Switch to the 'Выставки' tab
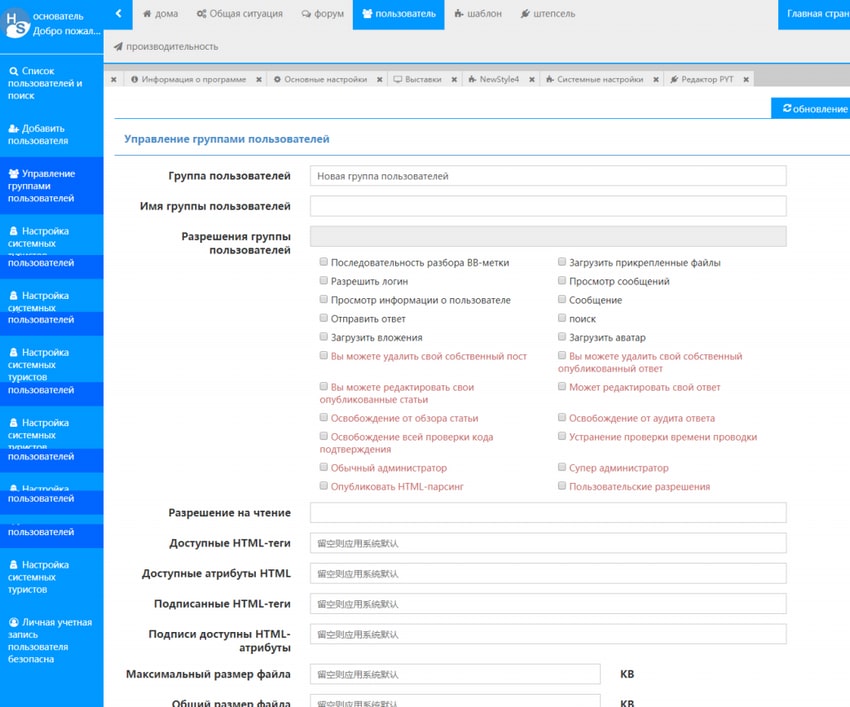 pos(418,79)
